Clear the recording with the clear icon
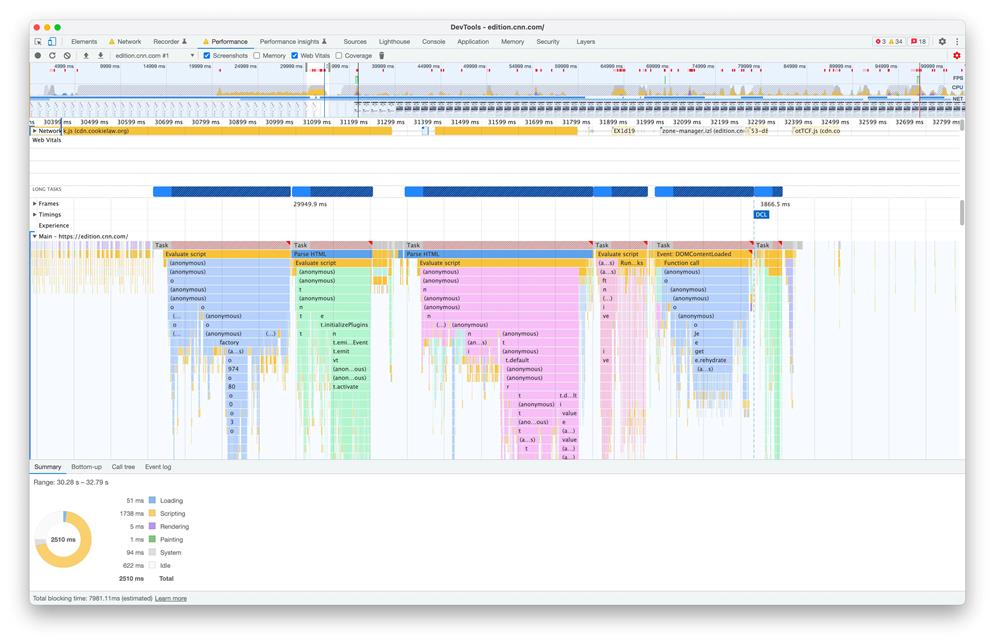This screenshot has height=643, width=994. (x=67, y=56)
